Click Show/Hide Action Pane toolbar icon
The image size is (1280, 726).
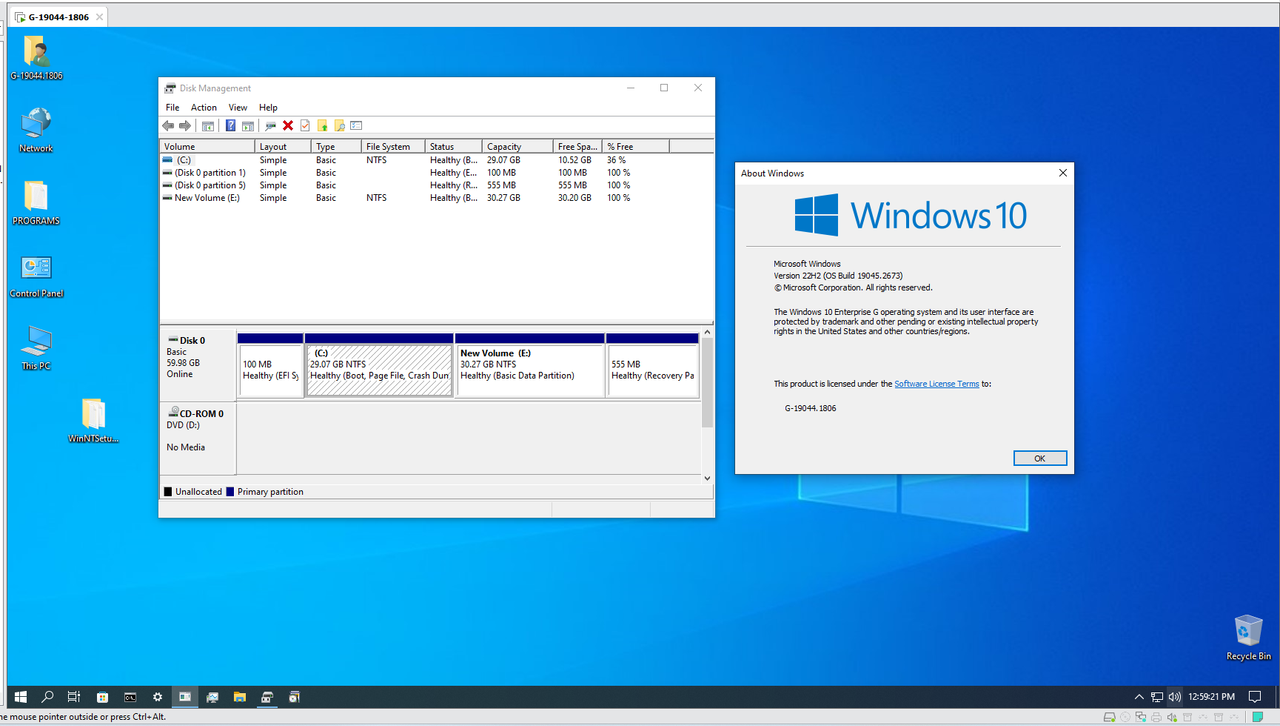click(x=247, y=126)
